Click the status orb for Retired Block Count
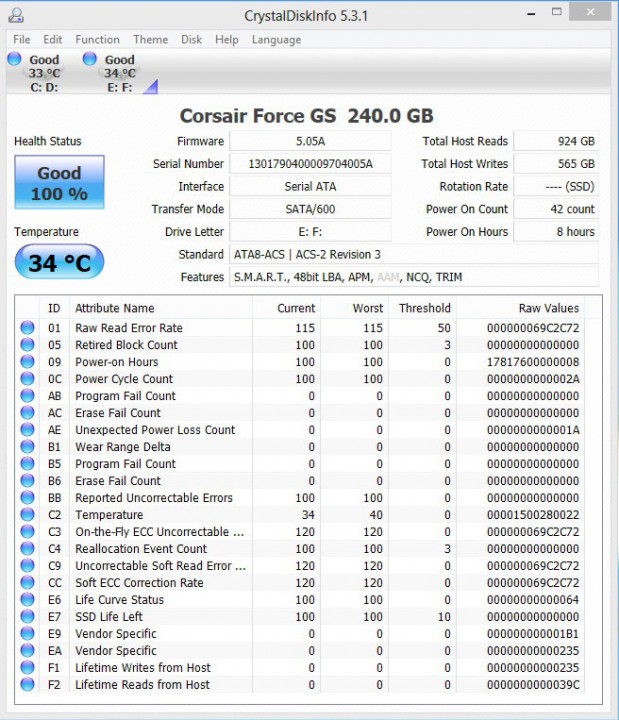This screenshot has height=720, width=619. click(28, 344)
